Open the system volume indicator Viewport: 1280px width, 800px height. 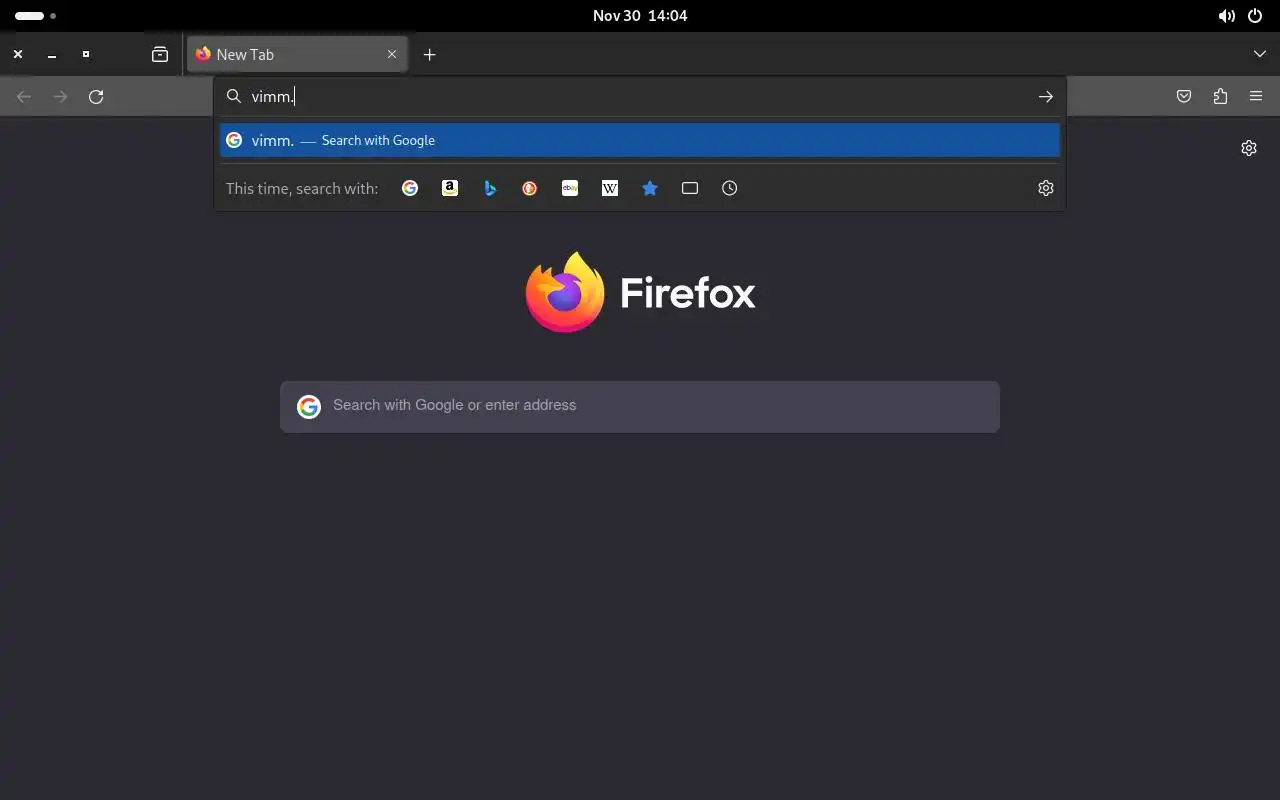click(x=1226, y=16)
